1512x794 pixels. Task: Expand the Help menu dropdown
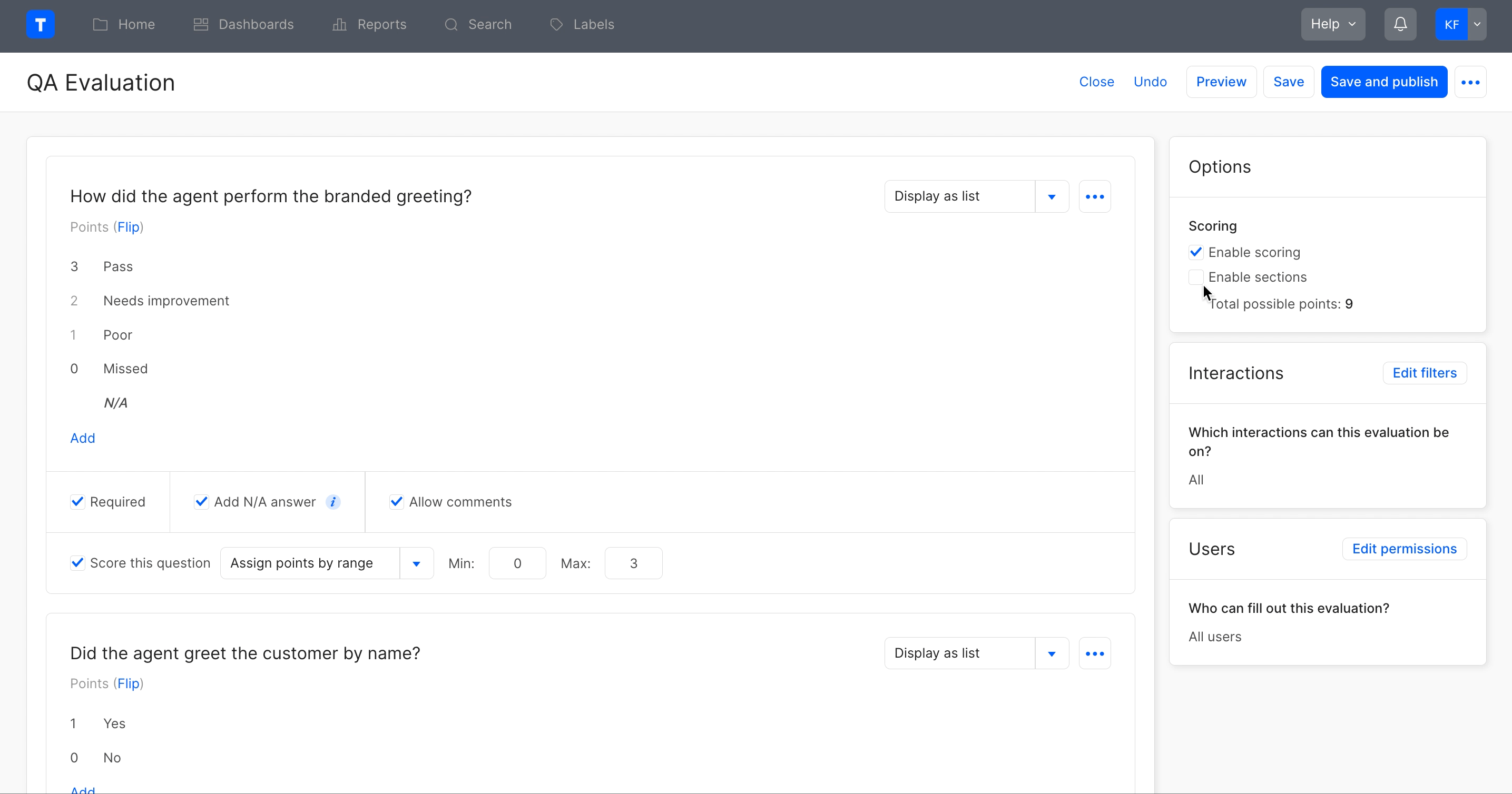1332,25
